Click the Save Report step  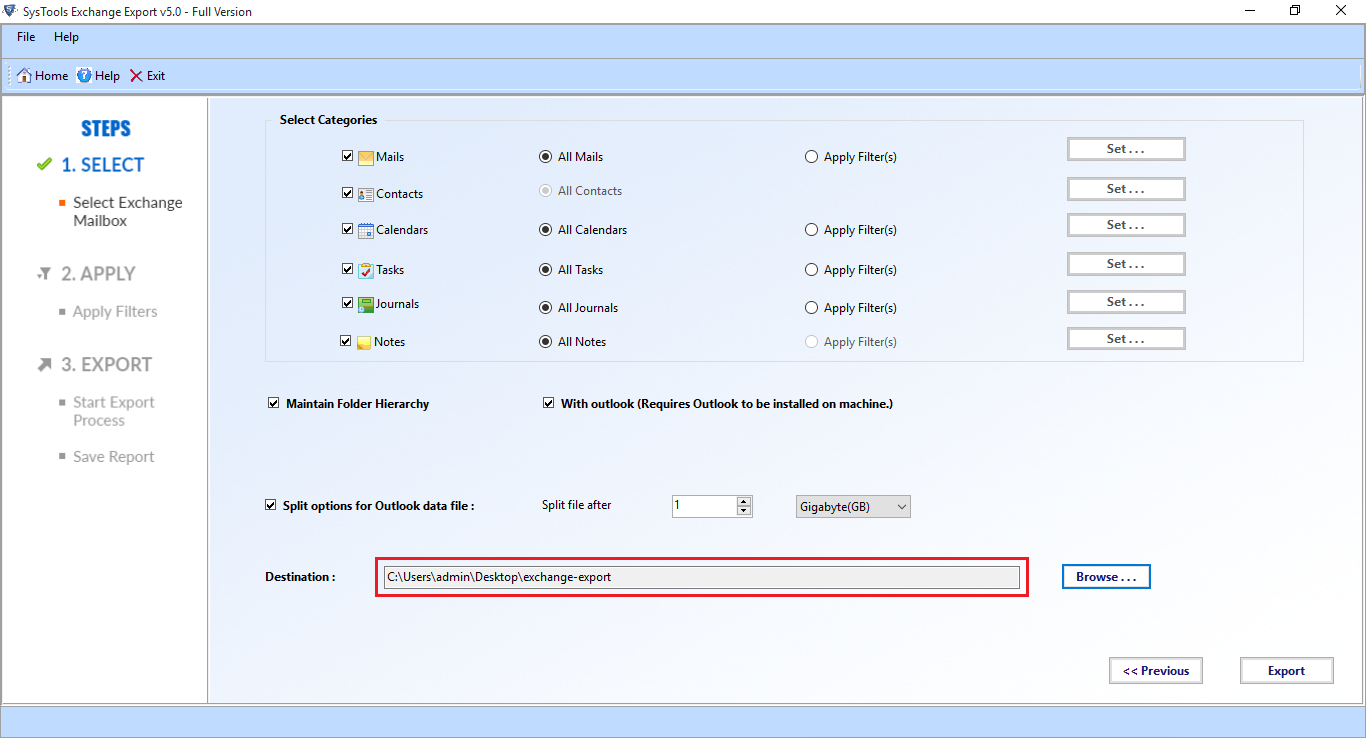point(114,457)
